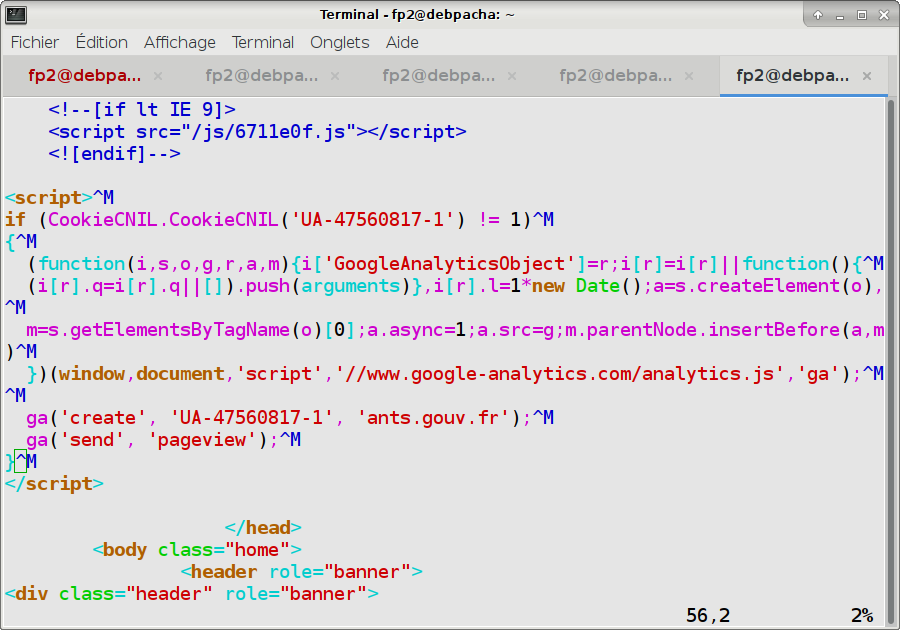Click the opening '<script>^M' tag line
The height and width of the screenshot is (630, 900).
click(x=59, y=198)
